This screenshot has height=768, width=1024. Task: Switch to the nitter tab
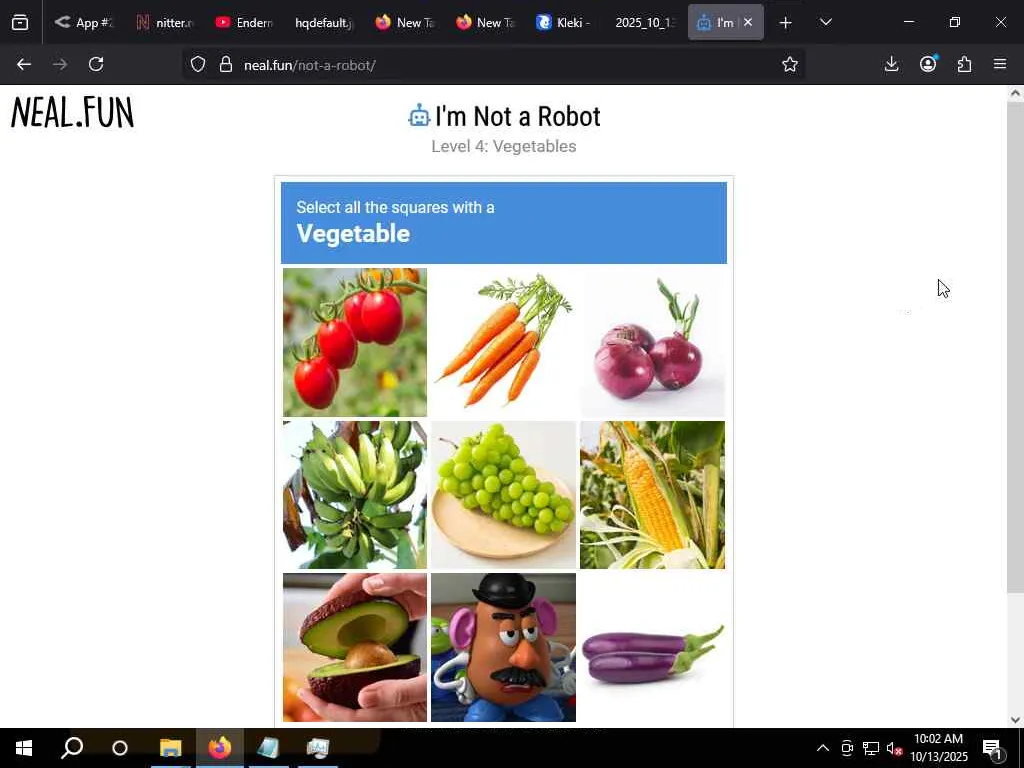pyautogui.click(x=165, y=22)
